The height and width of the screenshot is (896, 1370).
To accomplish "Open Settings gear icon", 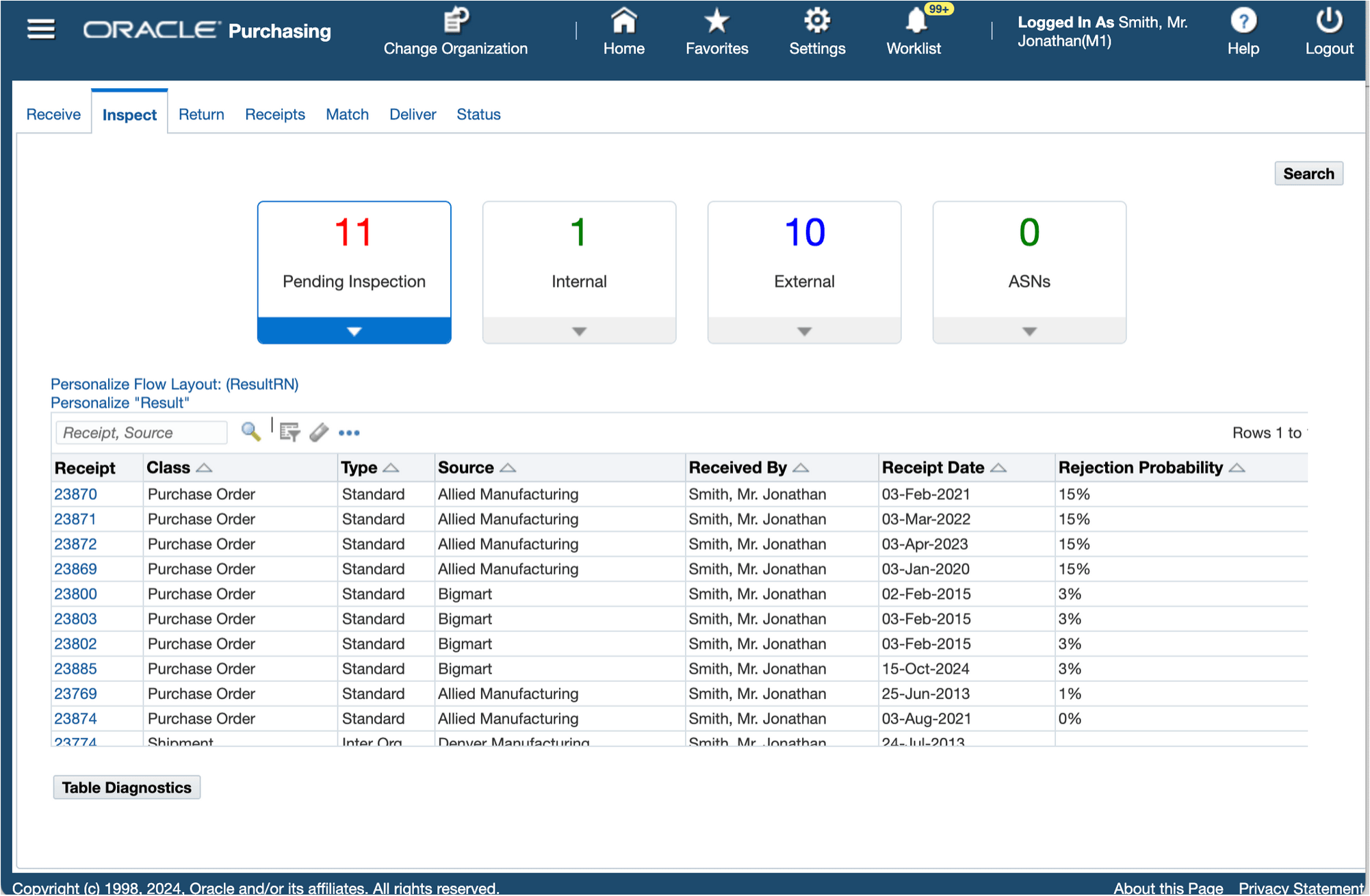I will point(817,21).
